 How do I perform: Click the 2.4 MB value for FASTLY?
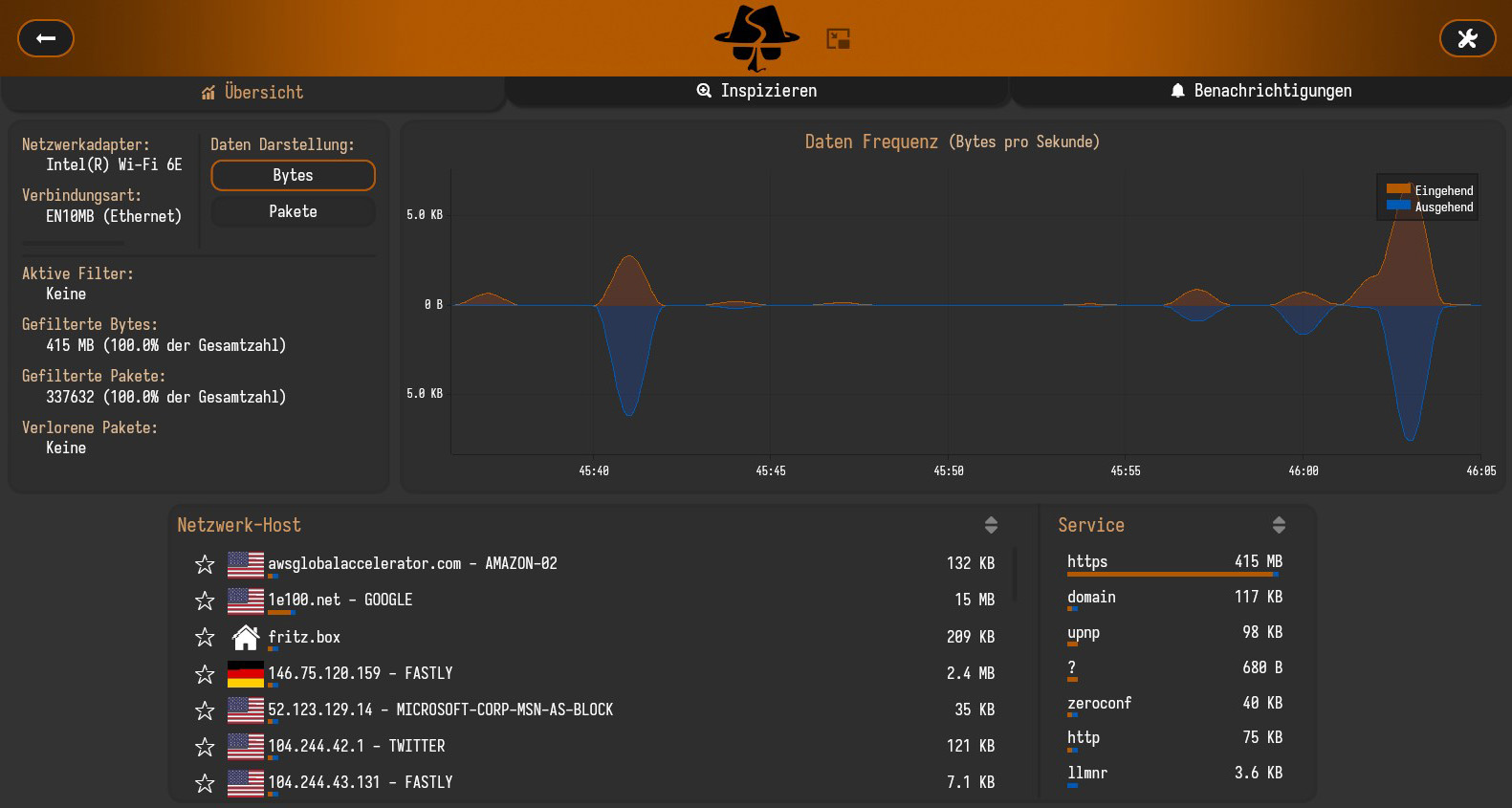[971, 674]
